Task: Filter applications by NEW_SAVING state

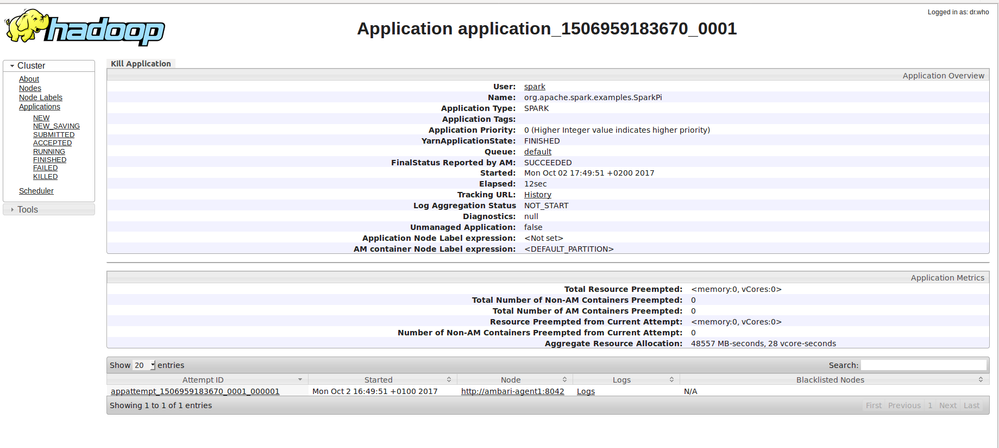Action: (57, 126)
